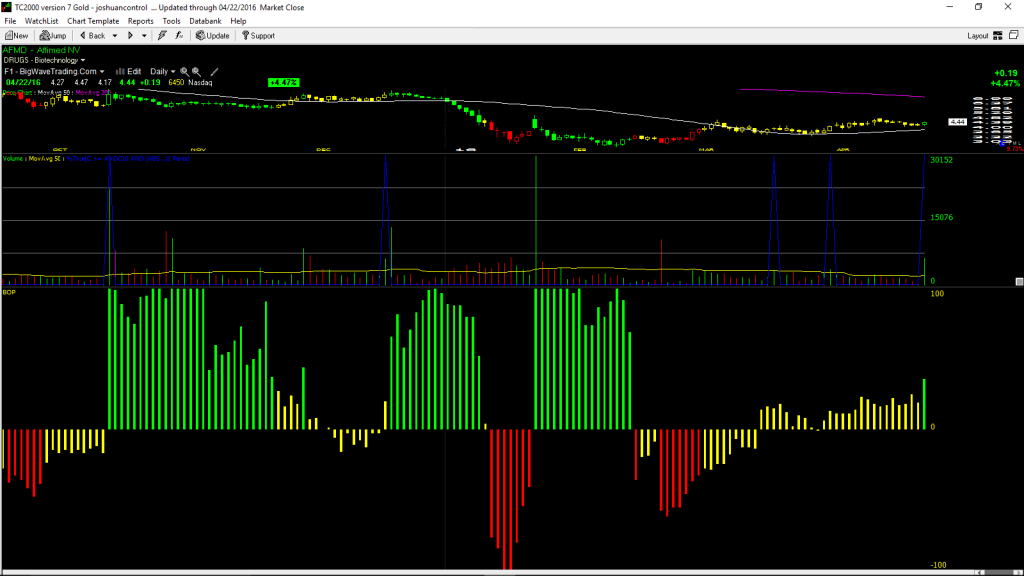The image size is (1024, 576).
Task: Open the formula fx icon
Action: (179, 36)
